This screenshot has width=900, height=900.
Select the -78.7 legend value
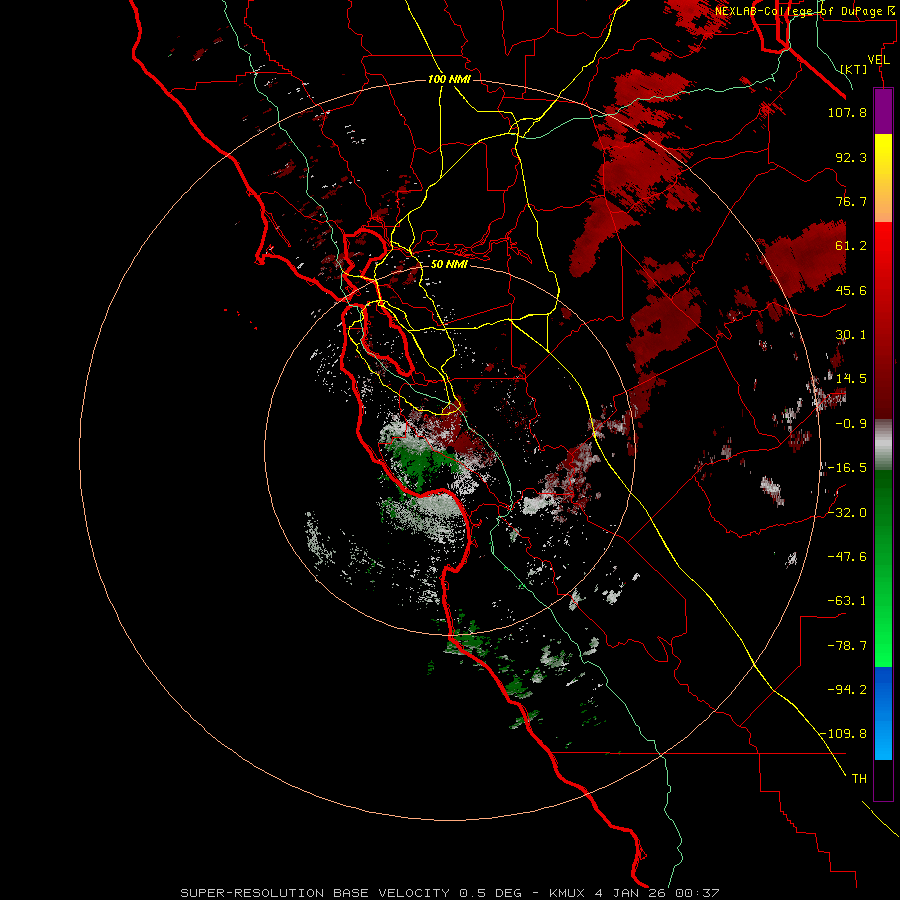pyautogui.click(x=847, y=646)
